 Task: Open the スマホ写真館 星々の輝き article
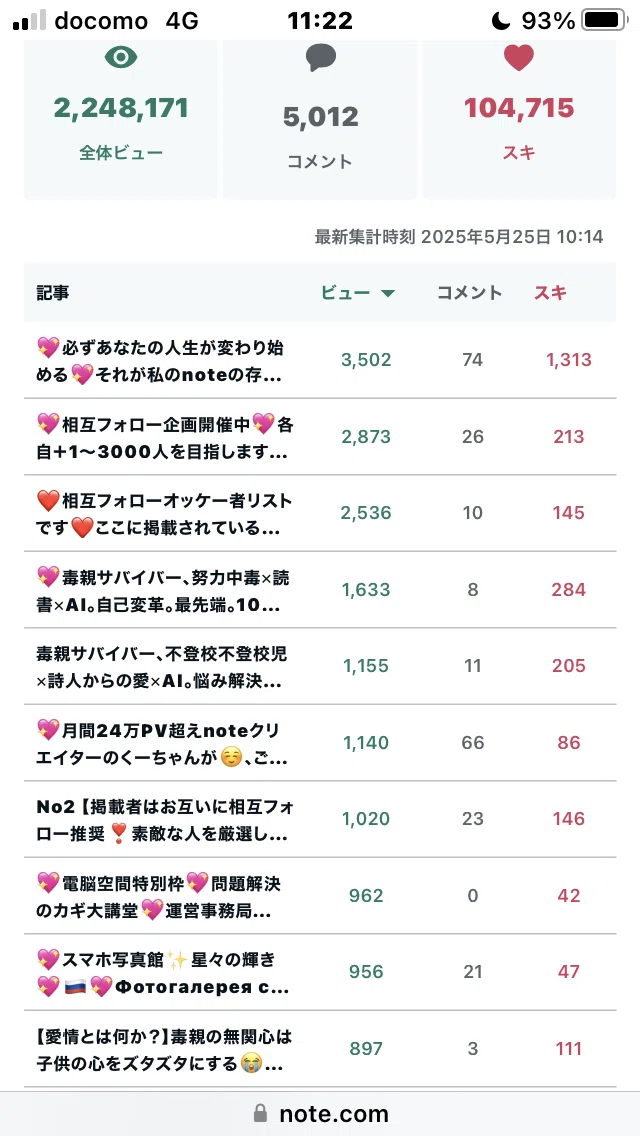162,972
